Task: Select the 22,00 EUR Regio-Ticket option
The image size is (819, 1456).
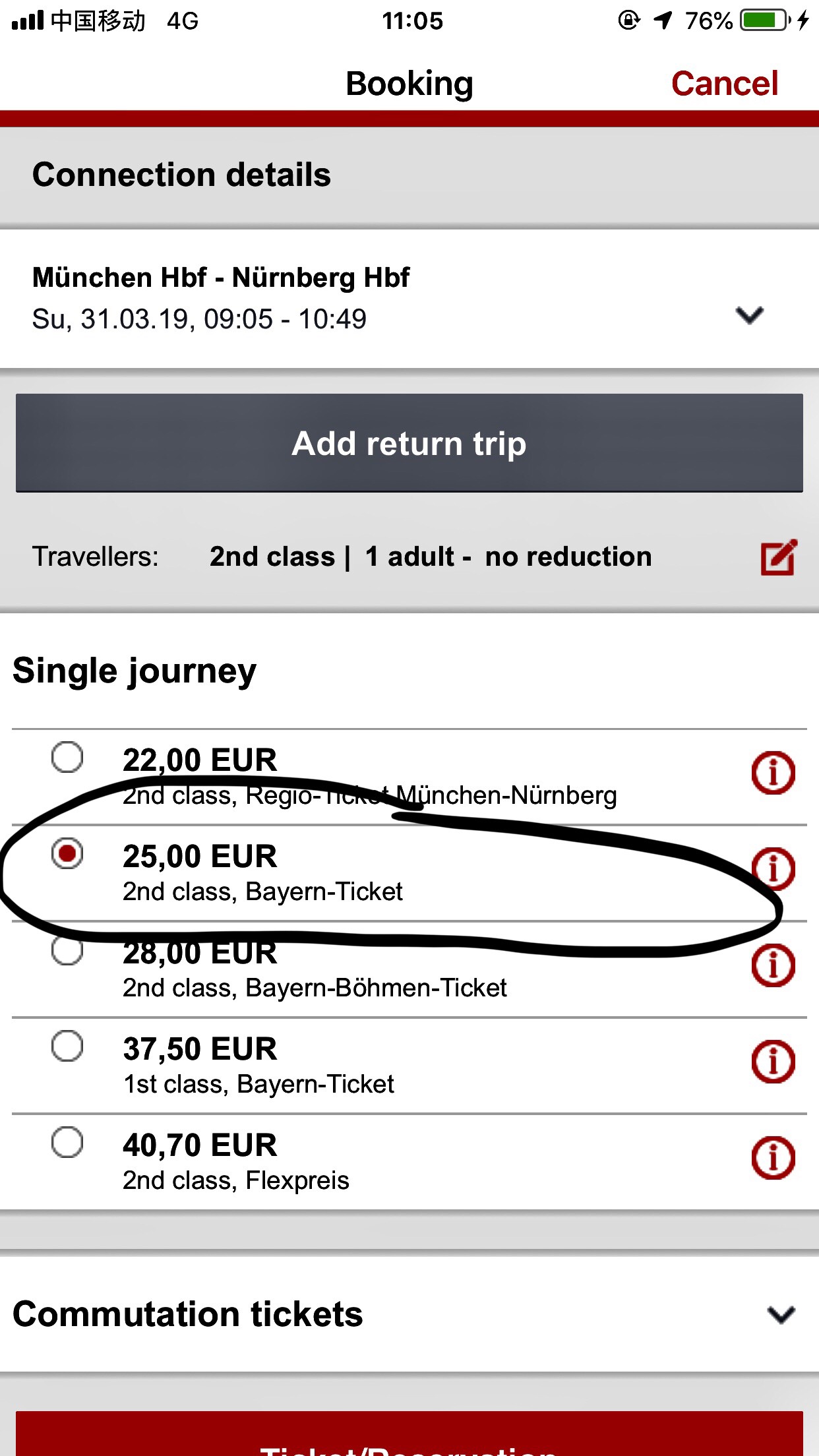Action: [x=67, y=757]
